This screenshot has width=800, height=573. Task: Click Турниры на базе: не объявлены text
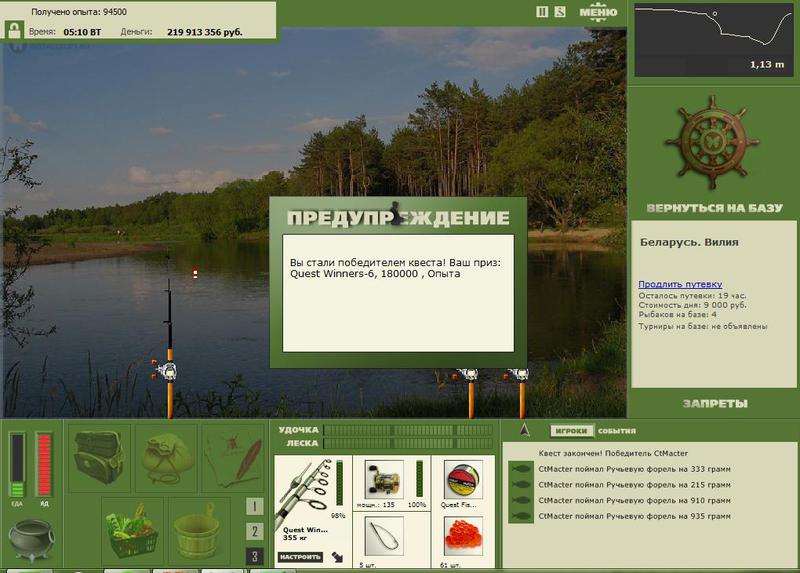703,326
